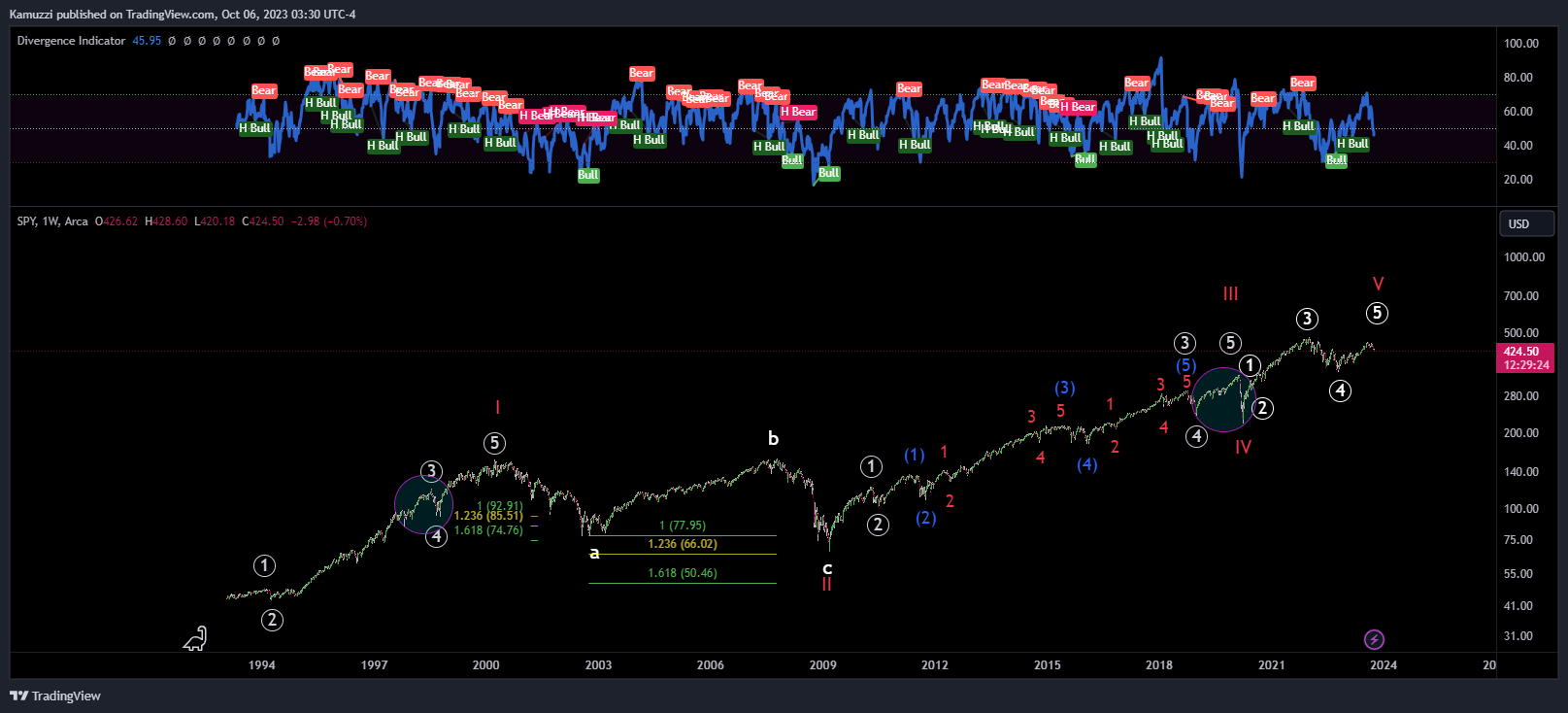
Task: Select the blue (3) wave label
Action: (1065, 388)
